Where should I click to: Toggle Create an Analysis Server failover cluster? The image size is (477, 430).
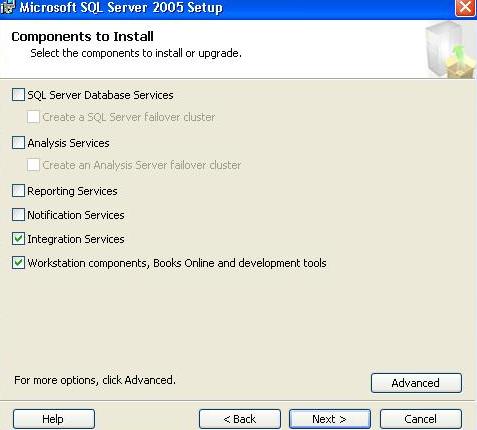point(33,165)
